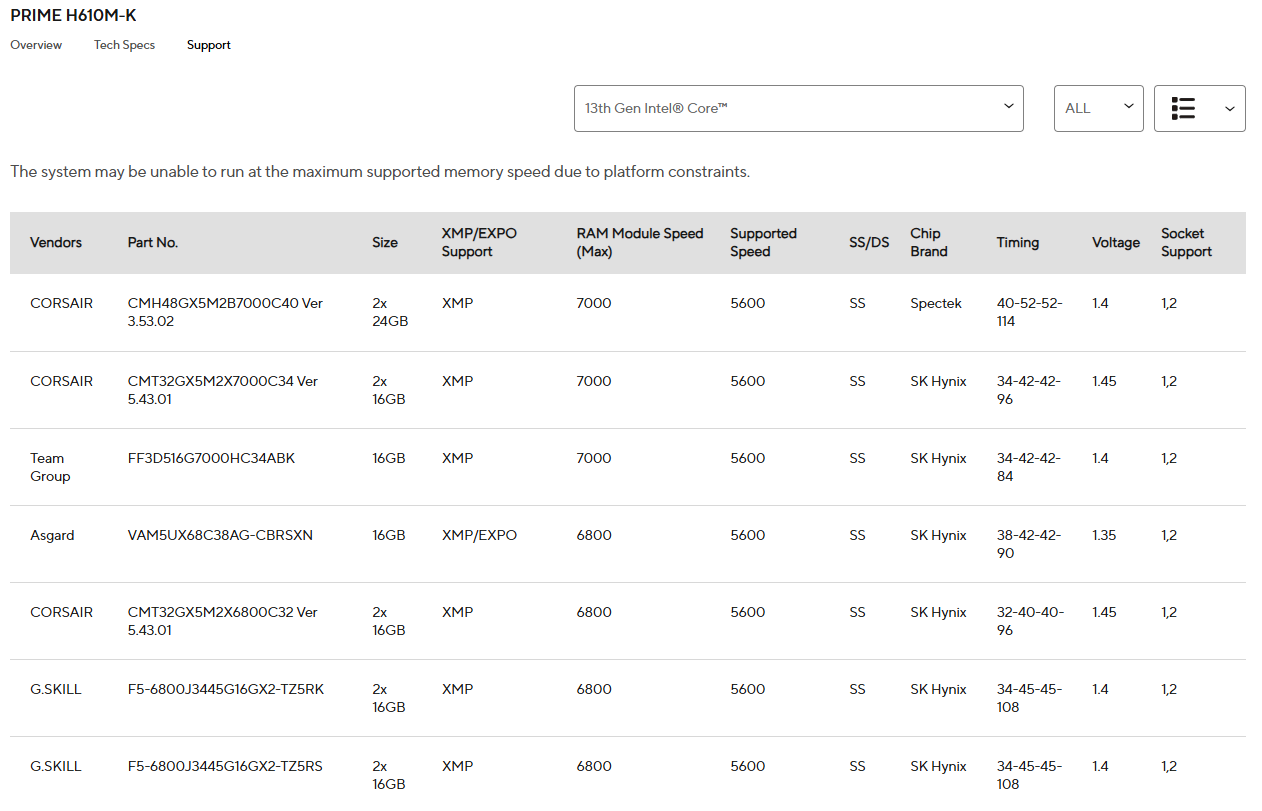Click the 16GB size in Team Group row

(389, 458)
